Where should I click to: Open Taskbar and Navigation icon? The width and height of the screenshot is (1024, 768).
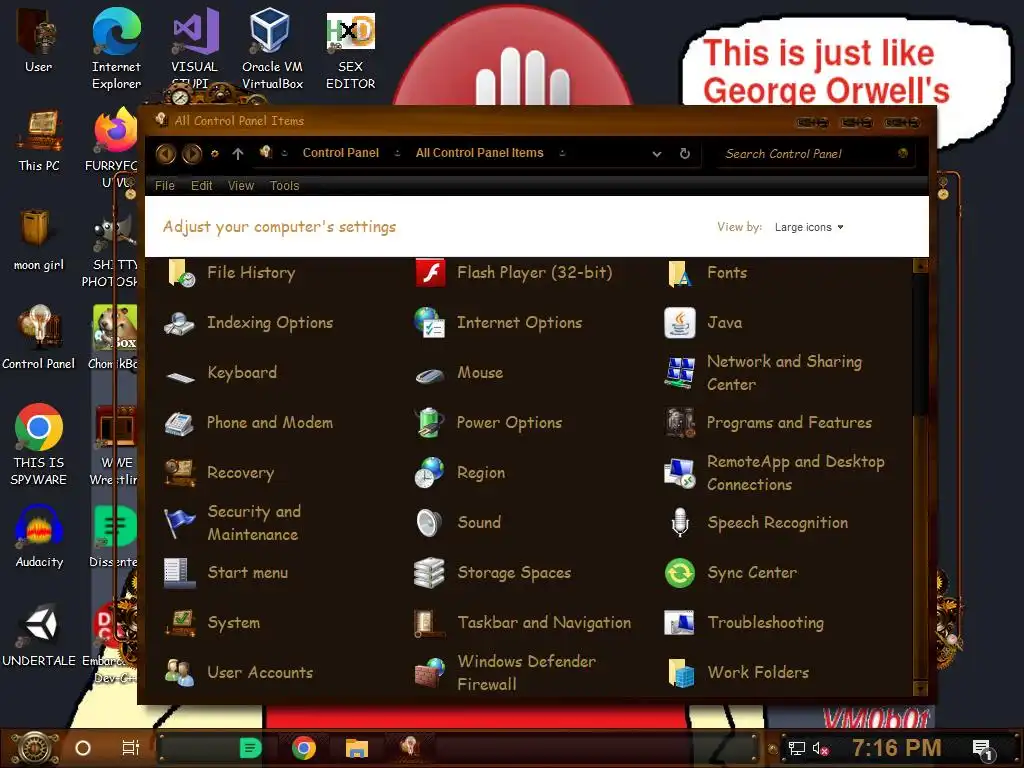coord(430,623)
